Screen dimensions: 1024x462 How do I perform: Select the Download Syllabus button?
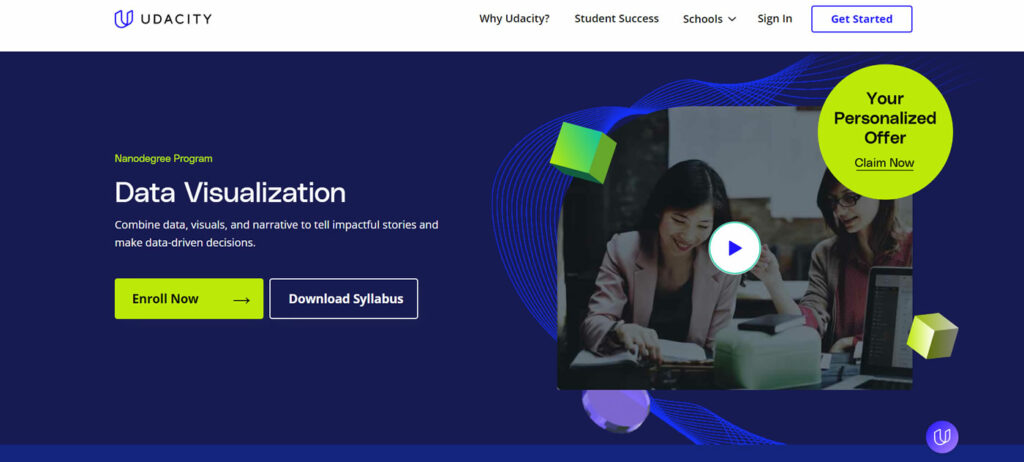343,299
